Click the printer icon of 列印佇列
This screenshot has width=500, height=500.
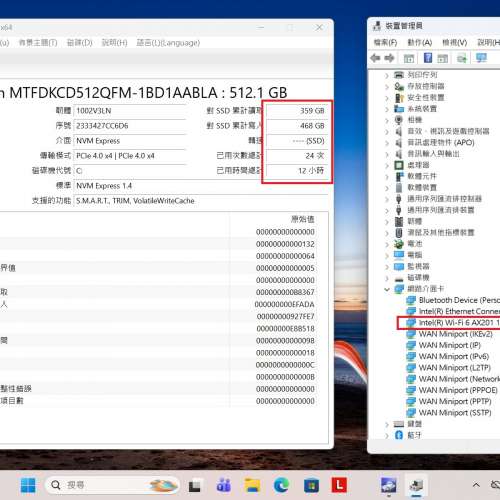(399, 75)
